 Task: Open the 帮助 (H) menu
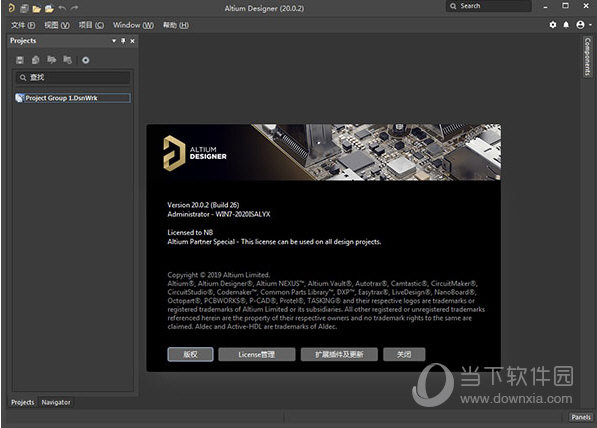[176, 25]
